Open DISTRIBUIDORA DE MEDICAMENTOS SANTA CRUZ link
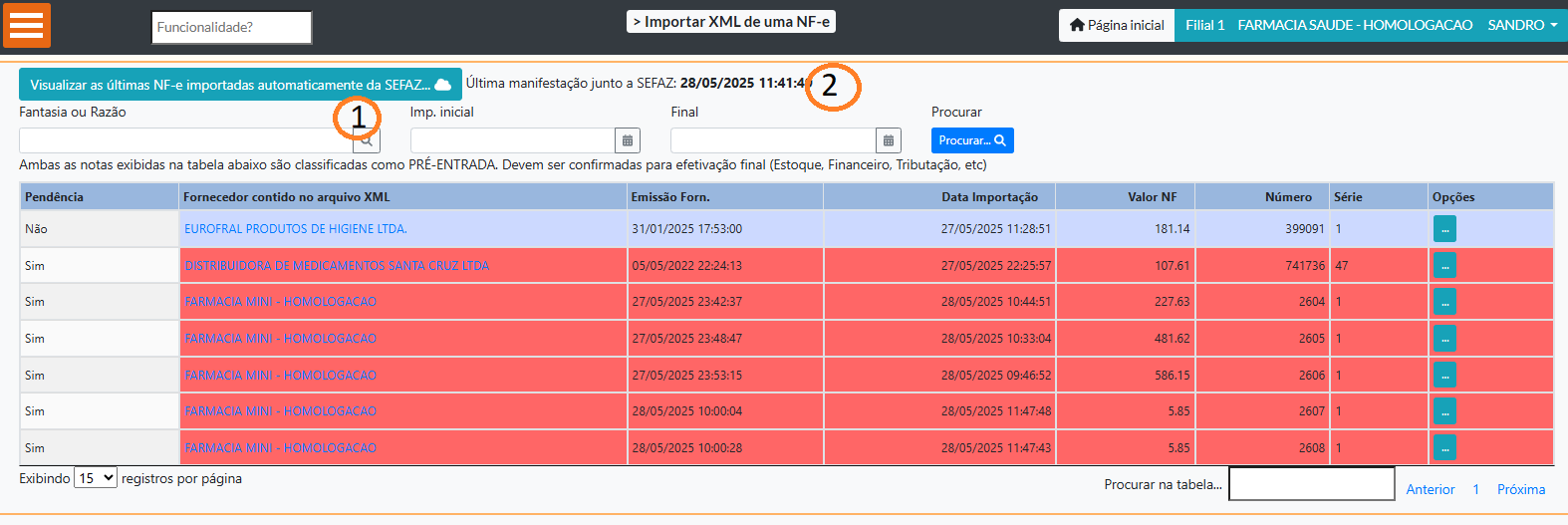Viewport: 1568px width, 525px height. [x=337, y=266]
